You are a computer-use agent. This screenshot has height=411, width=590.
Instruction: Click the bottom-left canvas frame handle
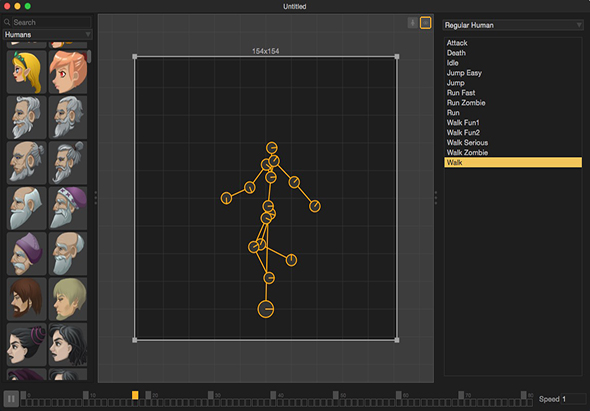point(135,340)
